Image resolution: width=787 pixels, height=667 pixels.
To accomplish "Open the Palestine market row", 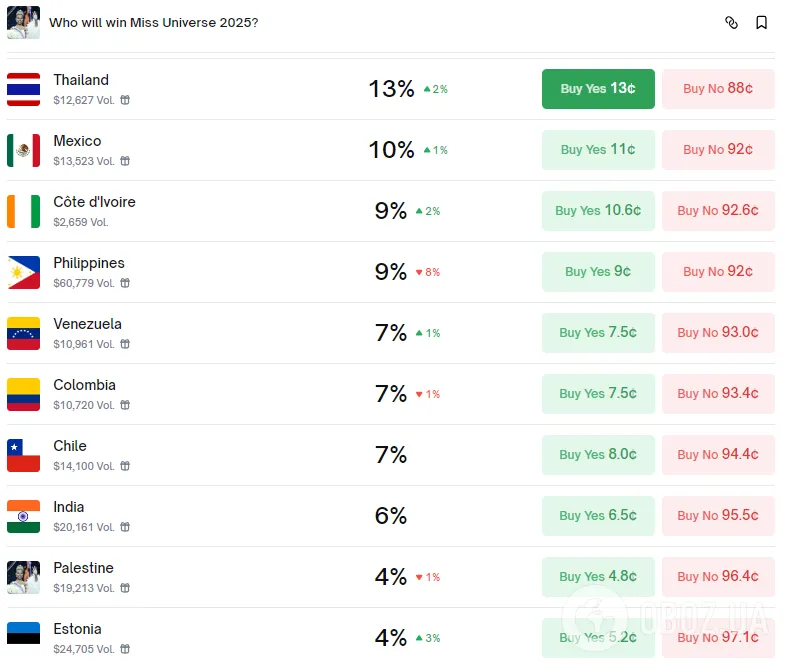I will coord(84,568).
